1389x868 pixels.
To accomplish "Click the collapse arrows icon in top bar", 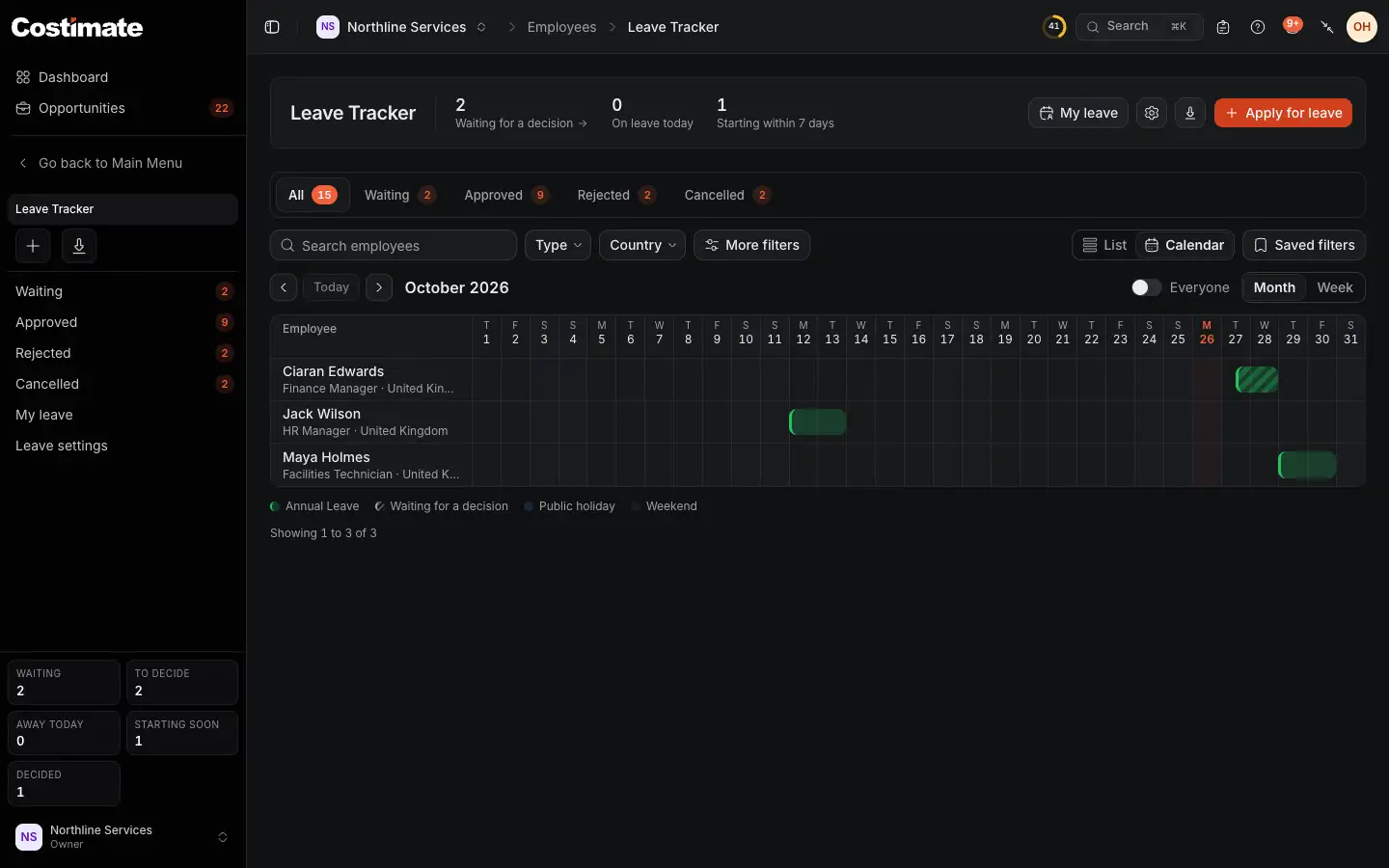I will (1327, 27).
